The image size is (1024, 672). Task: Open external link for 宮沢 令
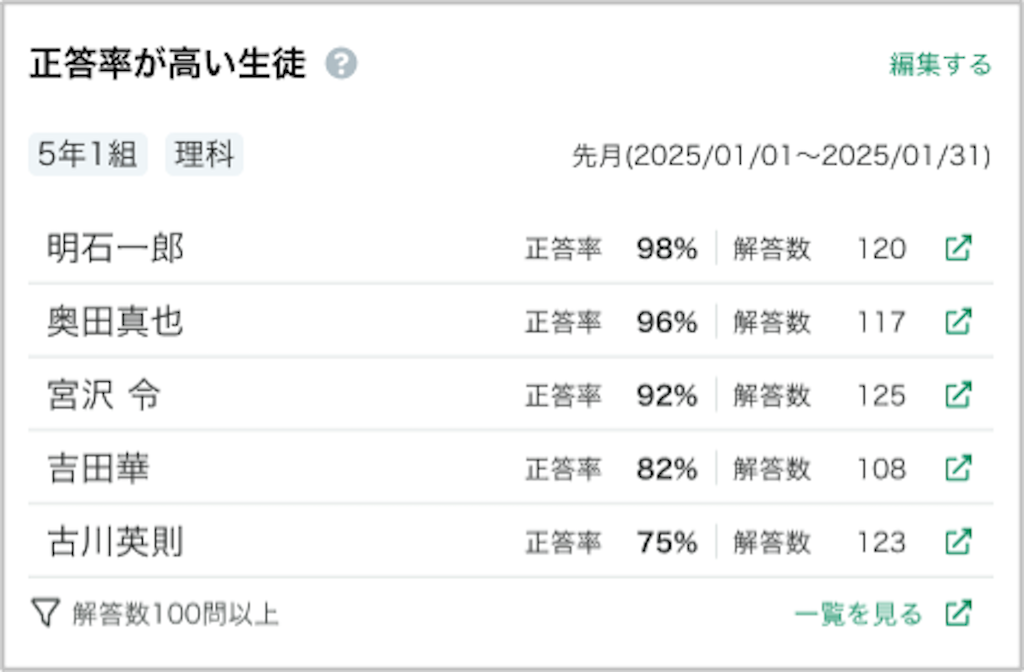(x=959, y=395)
